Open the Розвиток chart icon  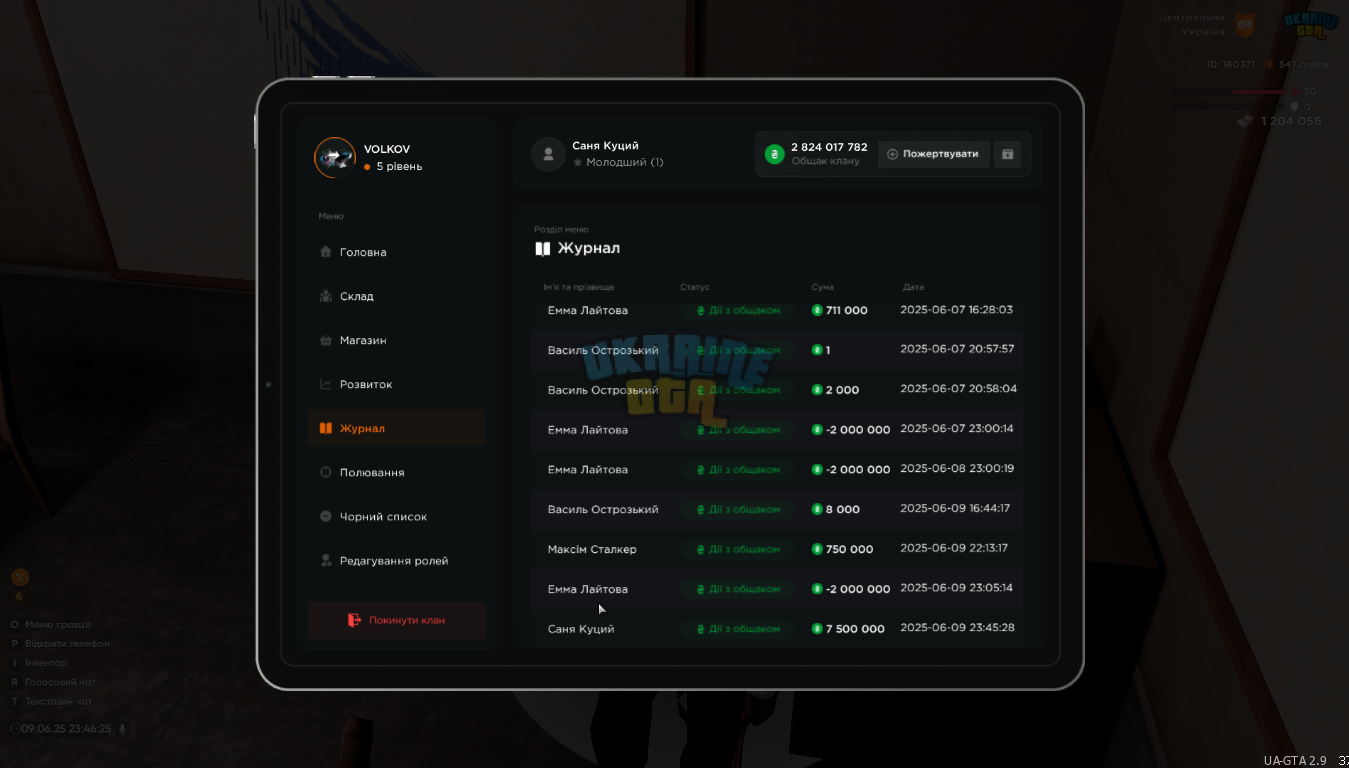[x=325, y=384]
